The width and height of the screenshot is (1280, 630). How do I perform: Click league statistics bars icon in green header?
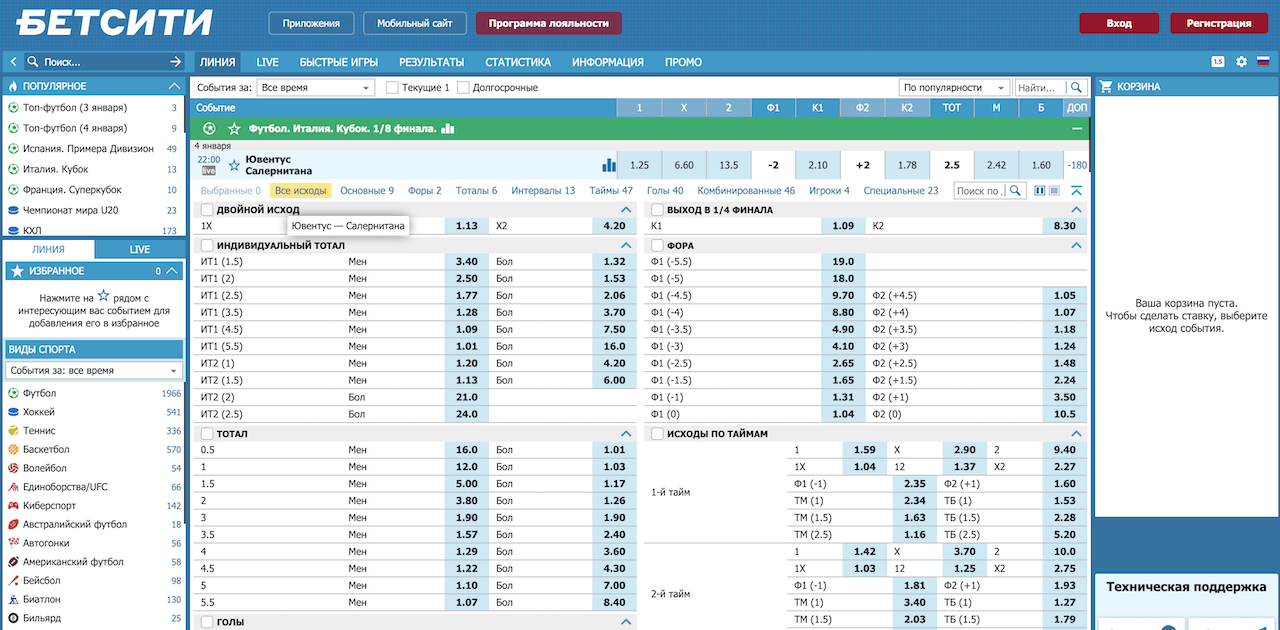click(x=448, y=129)
